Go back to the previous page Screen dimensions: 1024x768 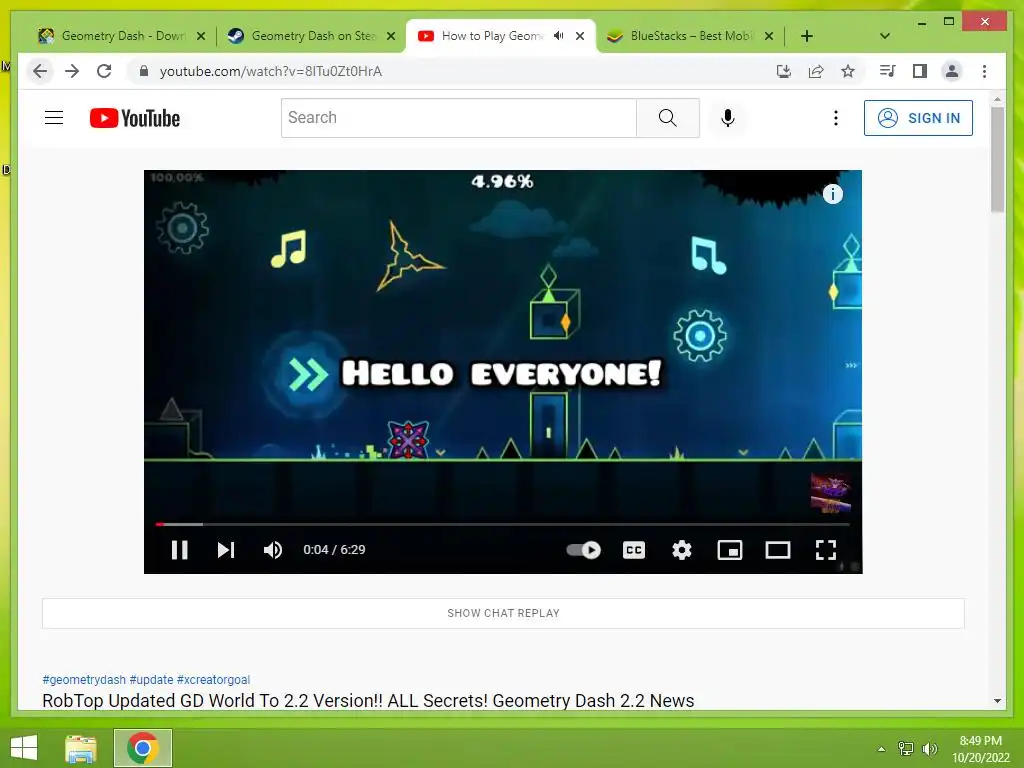pyautogui.click(x=40, y=71)
